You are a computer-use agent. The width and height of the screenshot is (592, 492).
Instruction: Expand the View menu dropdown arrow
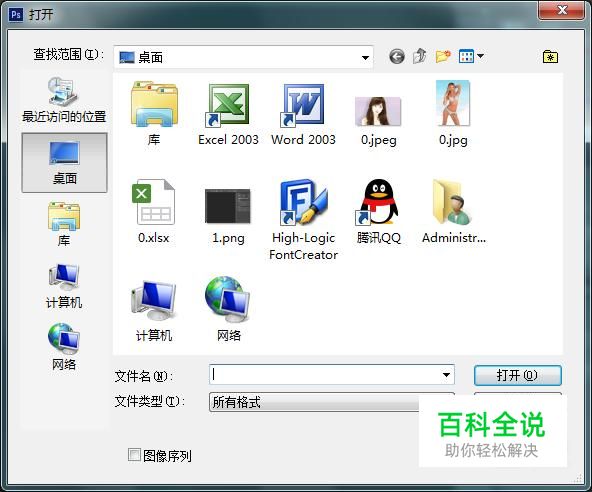point(480,56)
